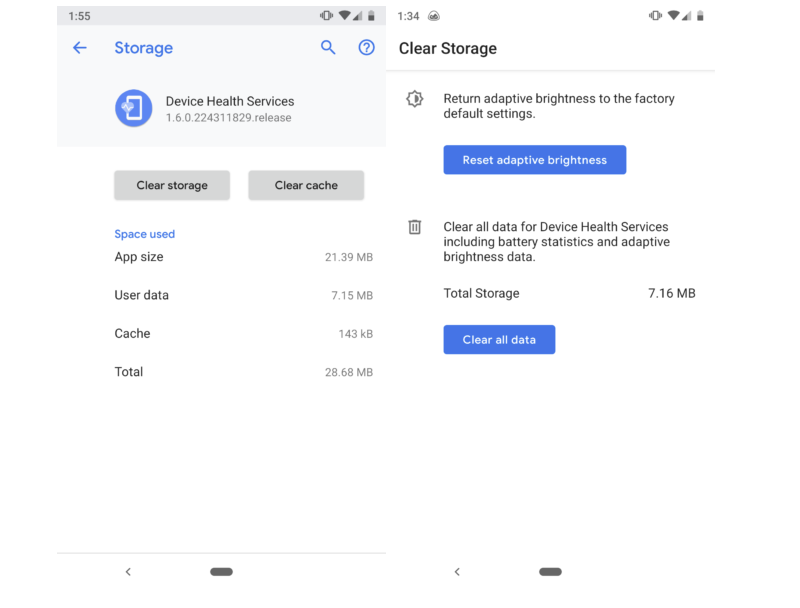Open the help icon in Storage header

(x=366, y=47)
